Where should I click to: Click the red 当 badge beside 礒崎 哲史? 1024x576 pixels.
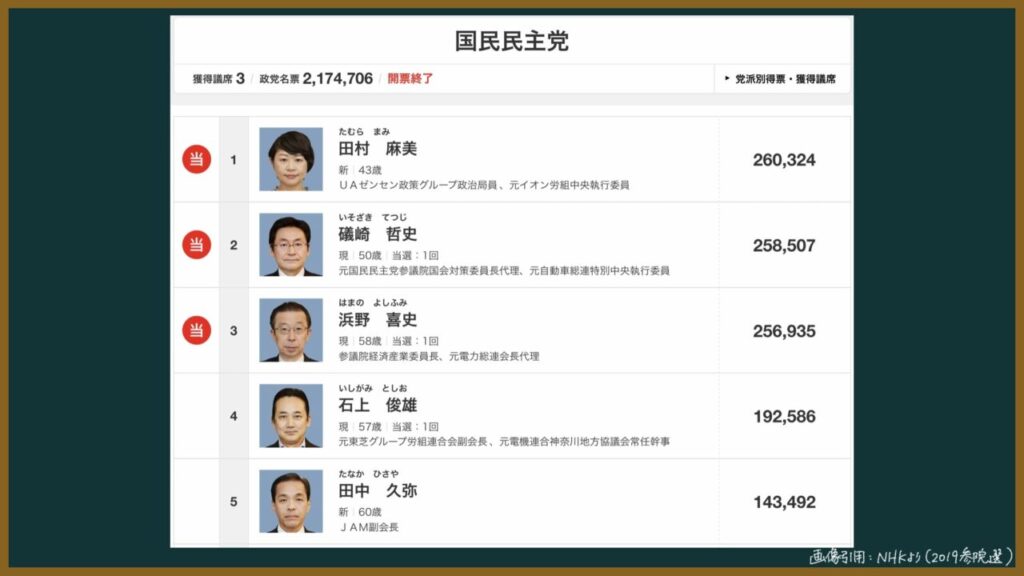tap(196, 245)
